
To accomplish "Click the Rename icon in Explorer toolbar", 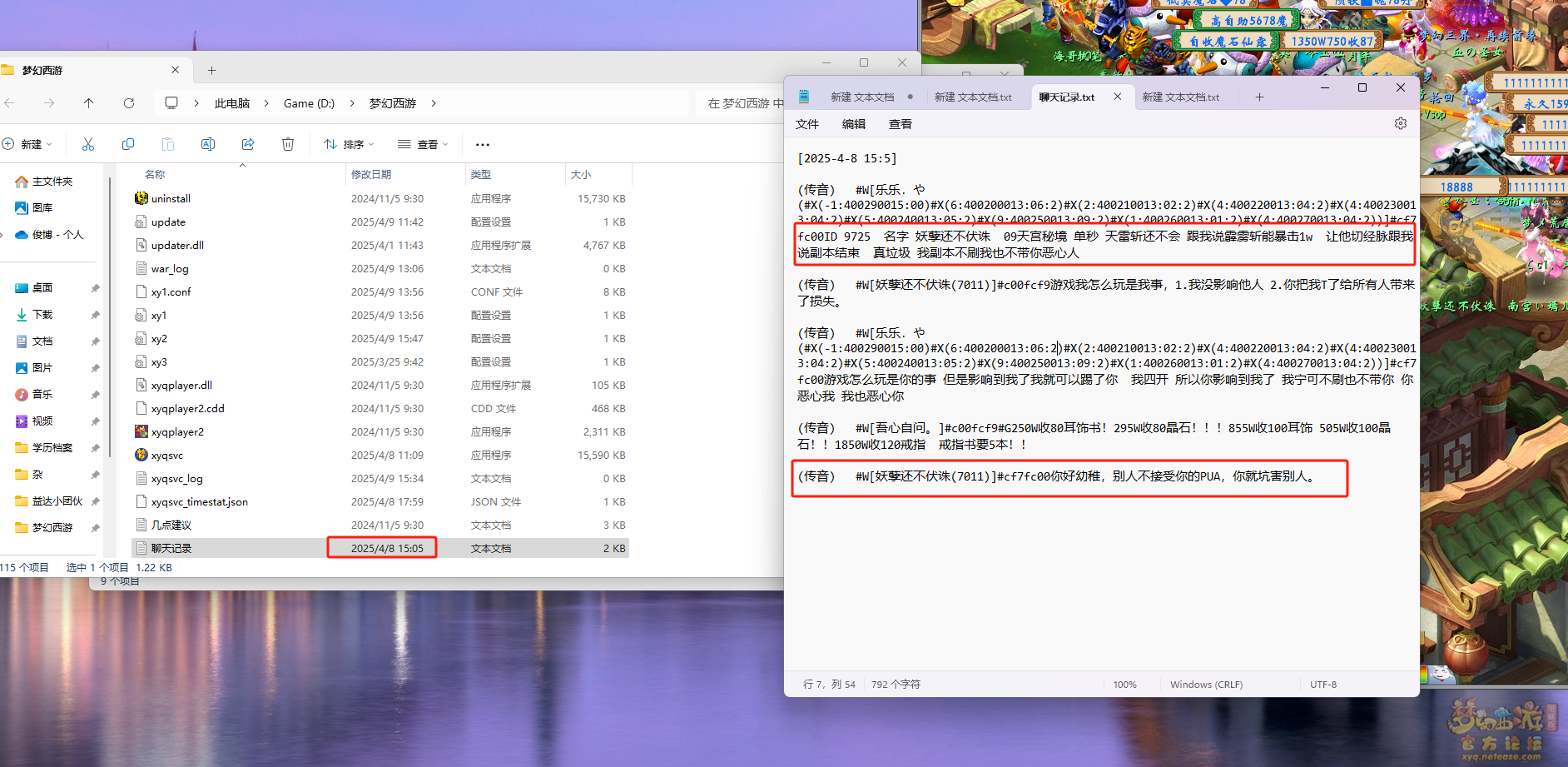I will tap(208, 144).
